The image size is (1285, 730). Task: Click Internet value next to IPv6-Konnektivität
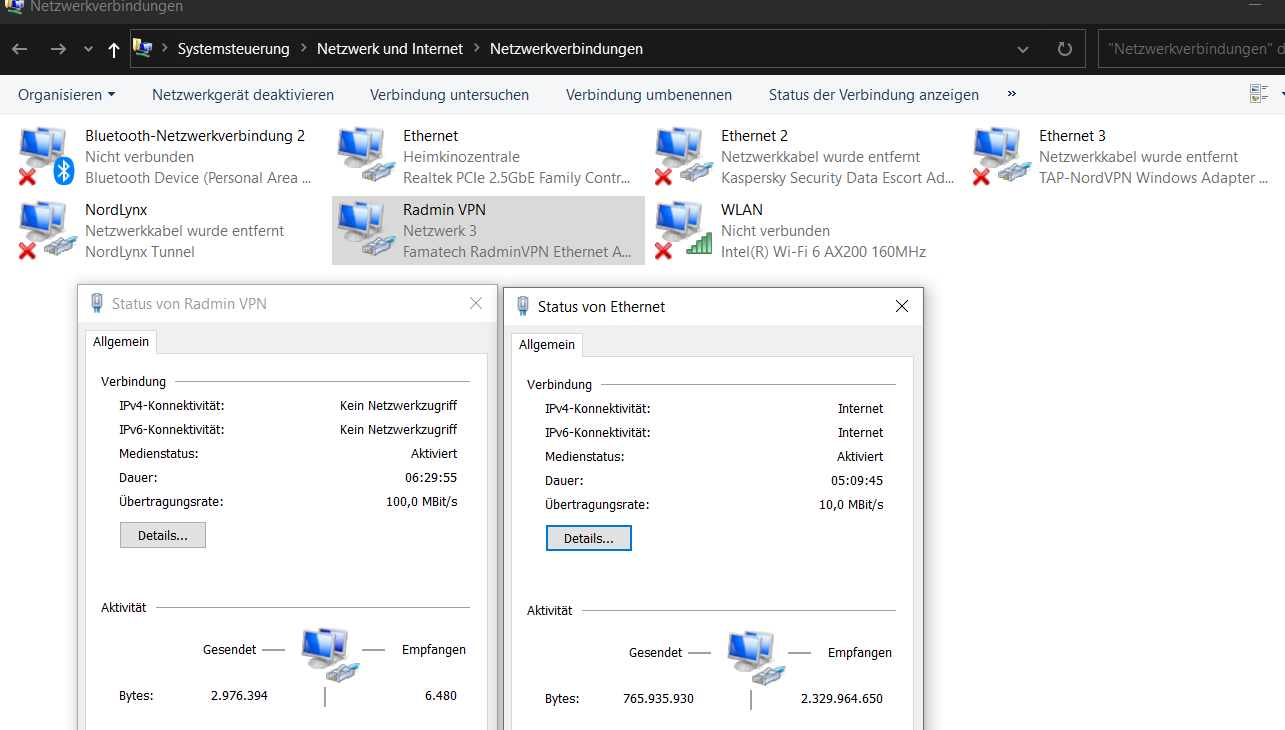tap(861, 432)
